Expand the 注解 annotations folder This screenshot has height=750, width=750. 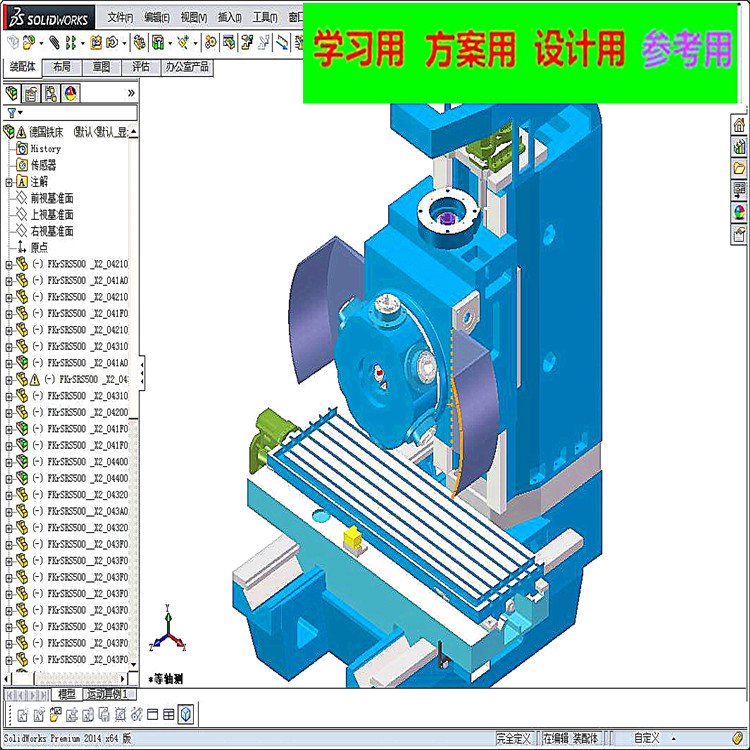click(x=9, y=182)
